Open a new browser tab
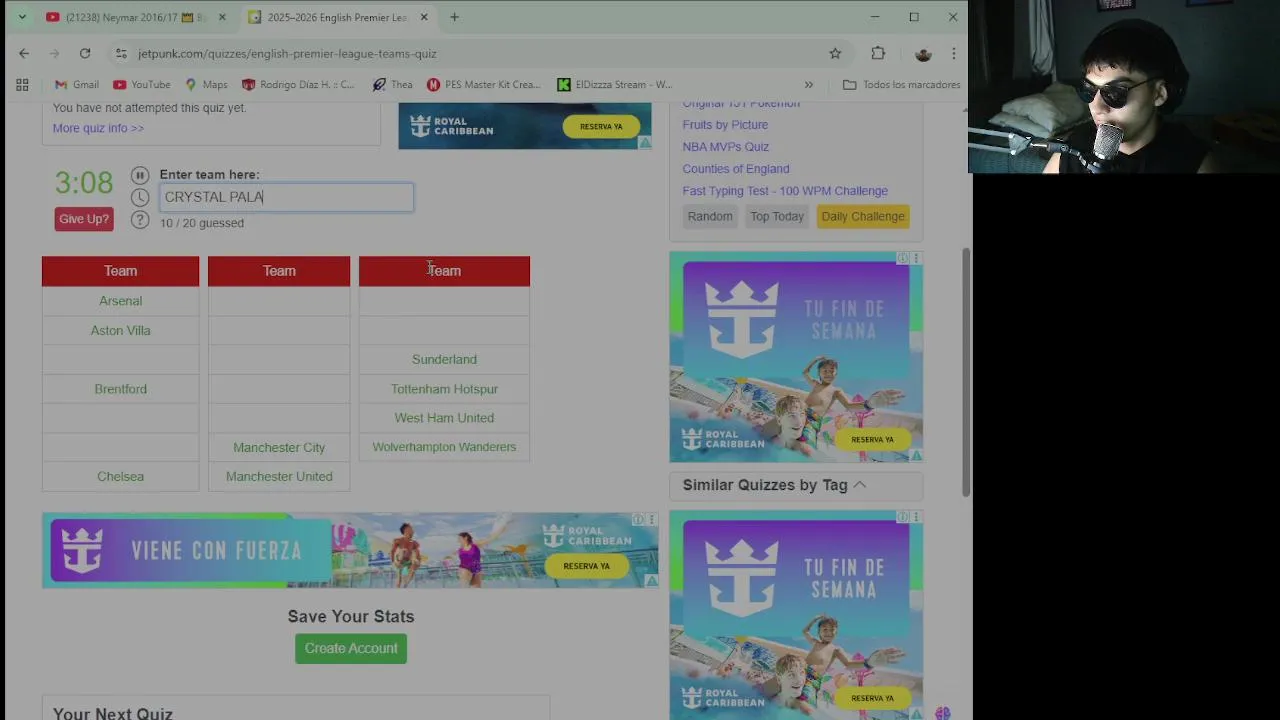Viewport: 1280px width, 720px height. 454,17
